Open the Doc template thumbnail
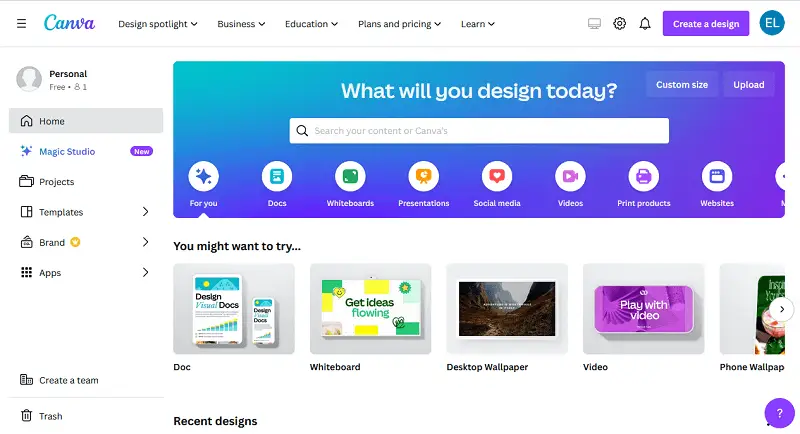This screenshot has width=800, height=434. [234, 309]
